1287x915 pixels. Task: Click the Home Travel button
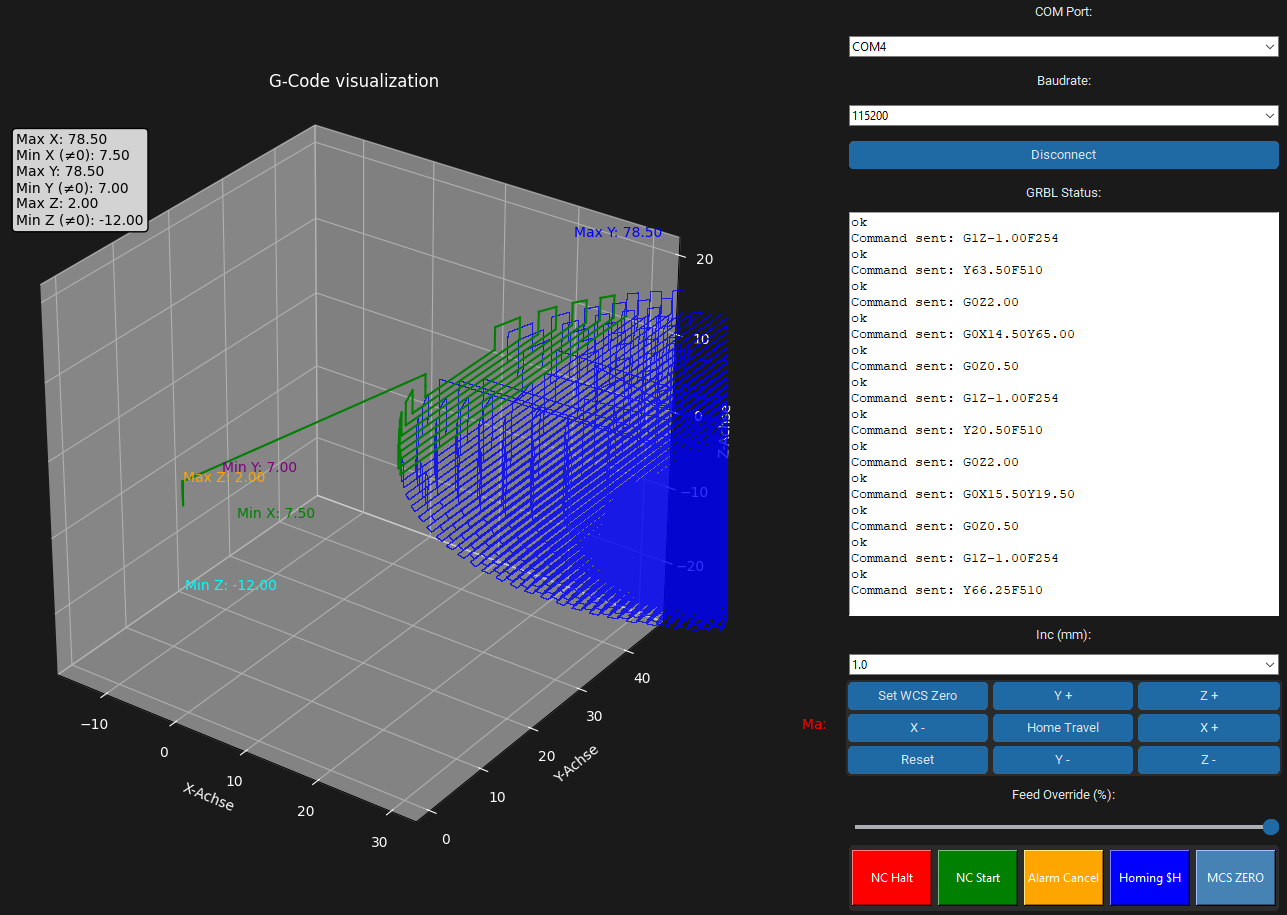(x=1062, y=728)
